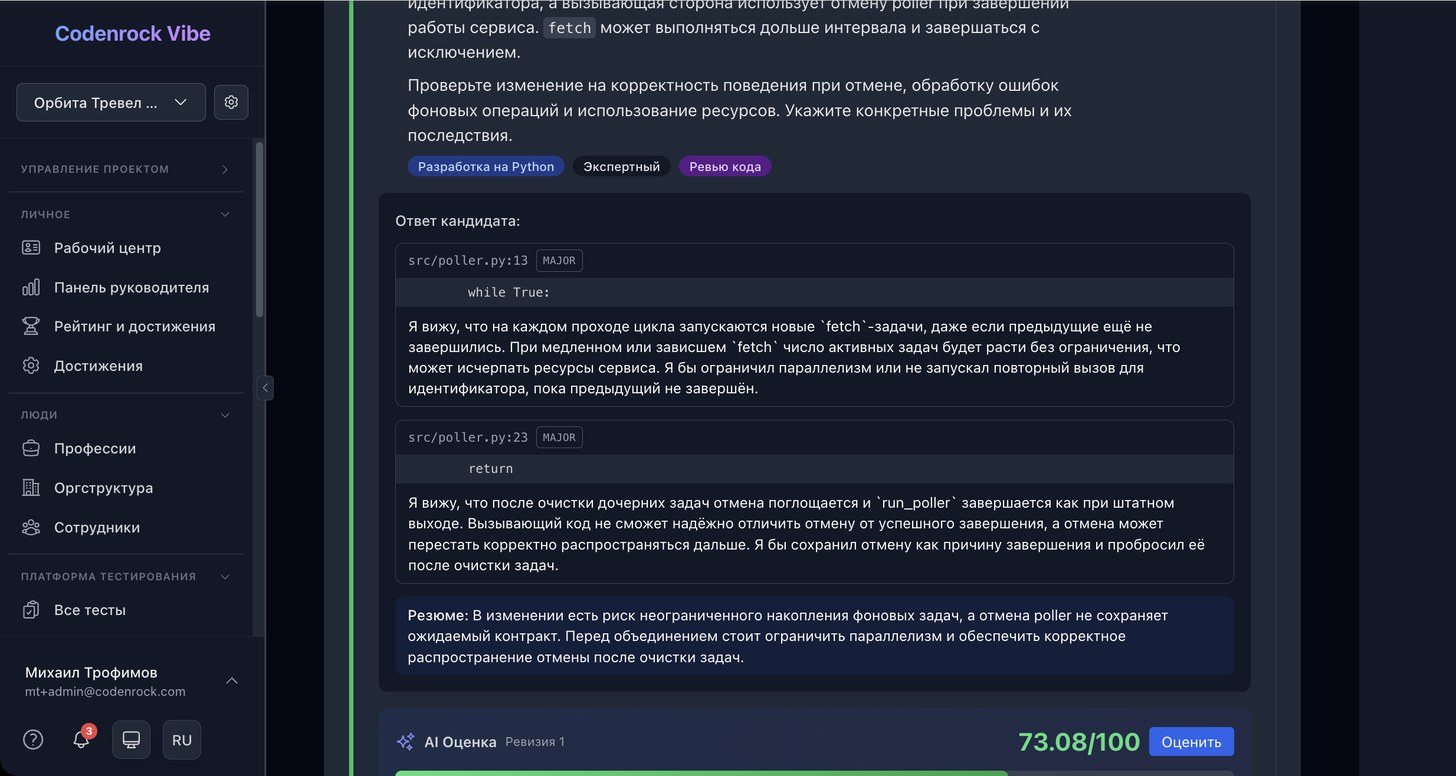Click the briefcase icon for Профессии
1456x776 pixels.
click(x=31, y=449)
